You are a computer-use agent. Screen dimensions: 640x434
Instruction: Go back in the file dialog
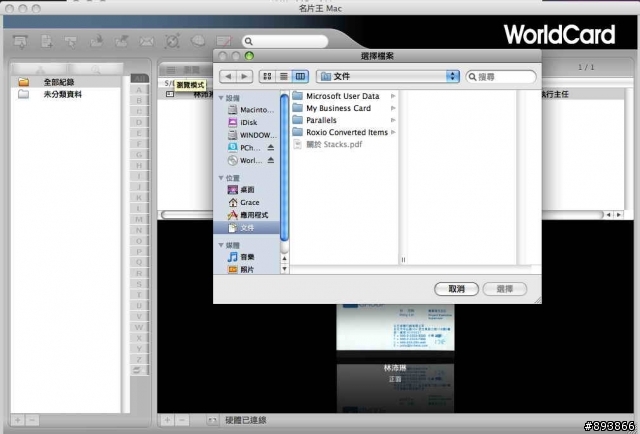point(228,76)
